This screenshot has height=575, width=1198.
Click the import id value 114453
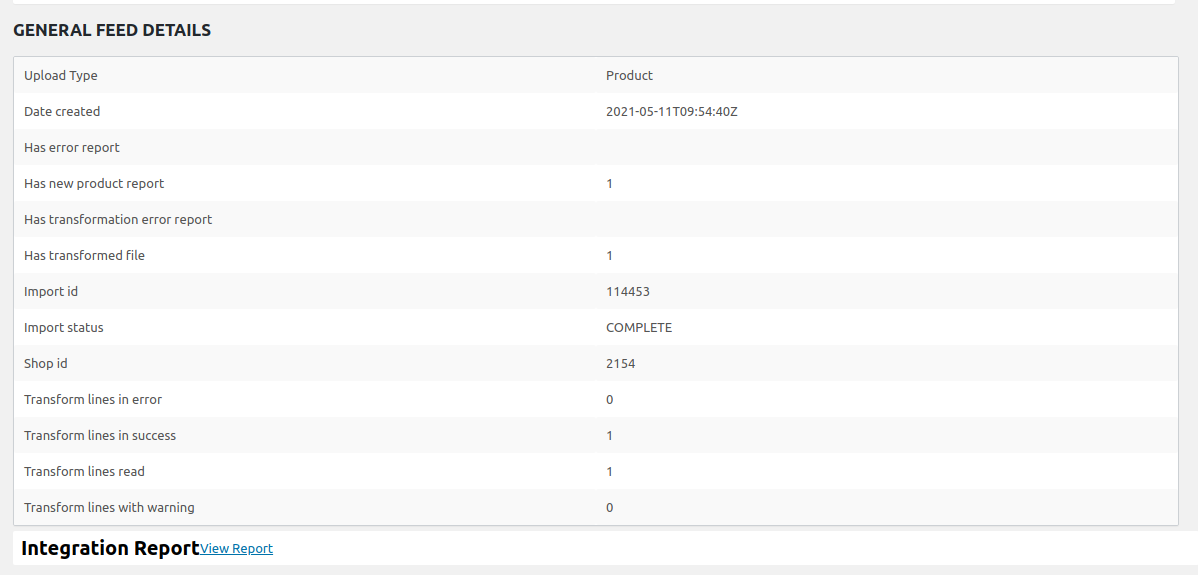point(628,292)
